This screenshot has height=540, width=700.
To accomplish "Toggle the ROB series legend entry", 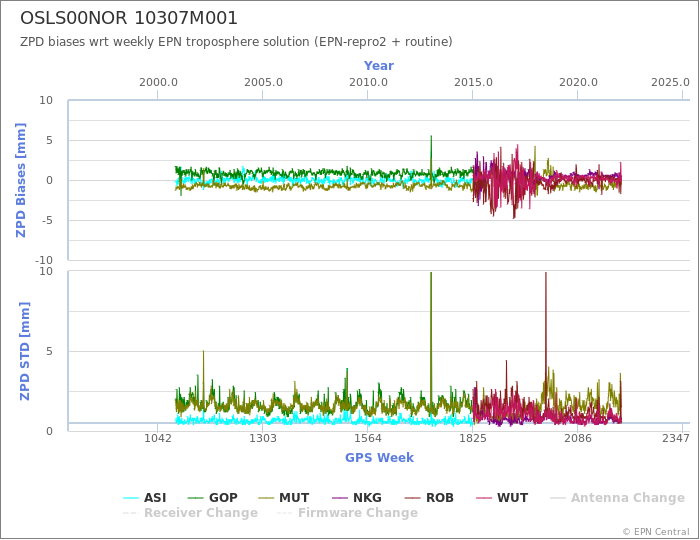I will 429,498.
